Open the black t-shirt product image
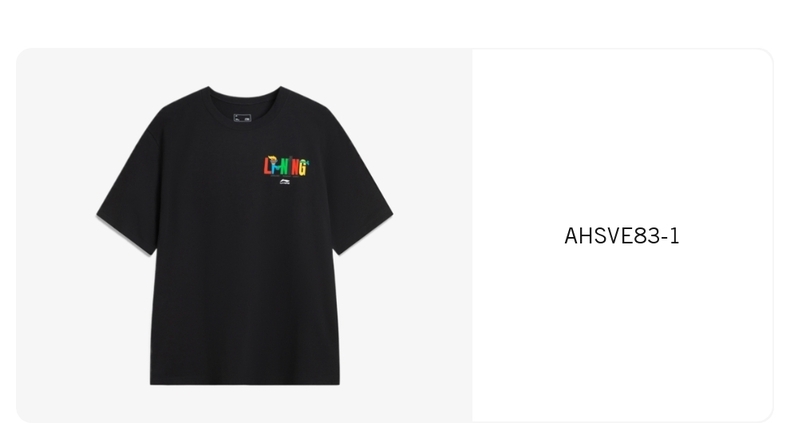This screenshot has width=790, height=423. coord(244,235)
